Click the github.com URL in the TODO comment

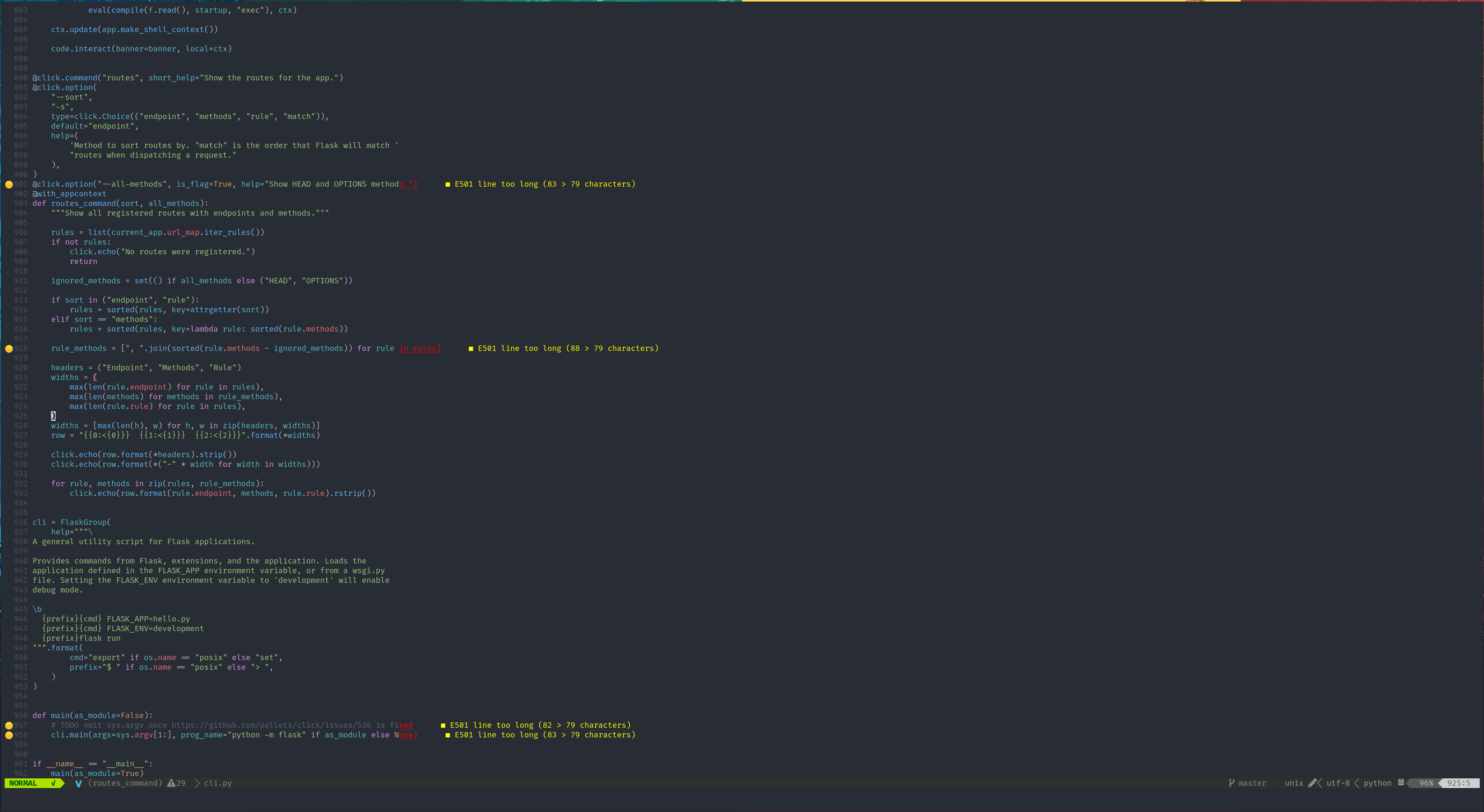point(271,725)
